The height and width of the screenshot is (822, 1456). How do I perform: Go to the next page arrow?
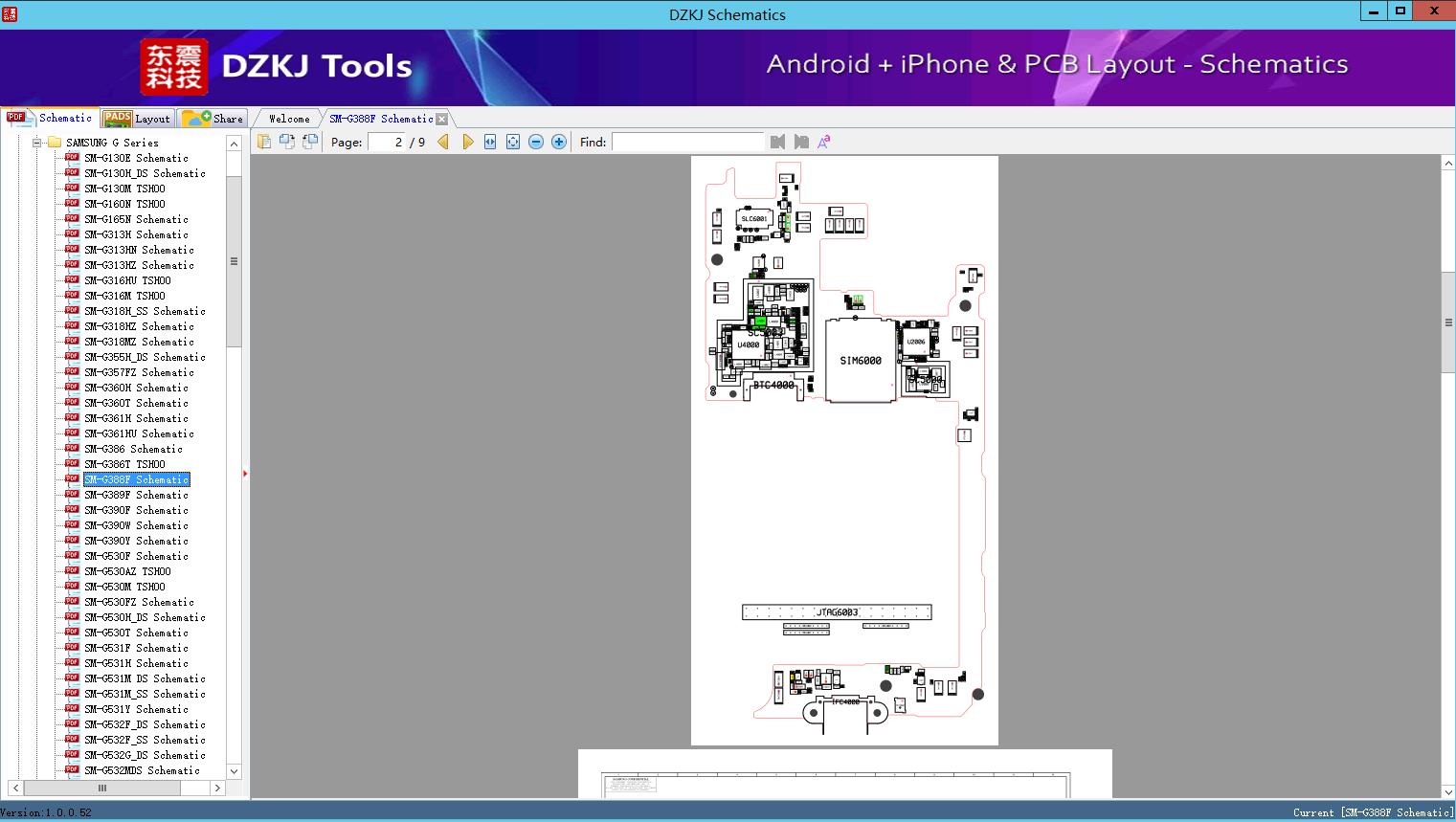click(x=467, y=142)
